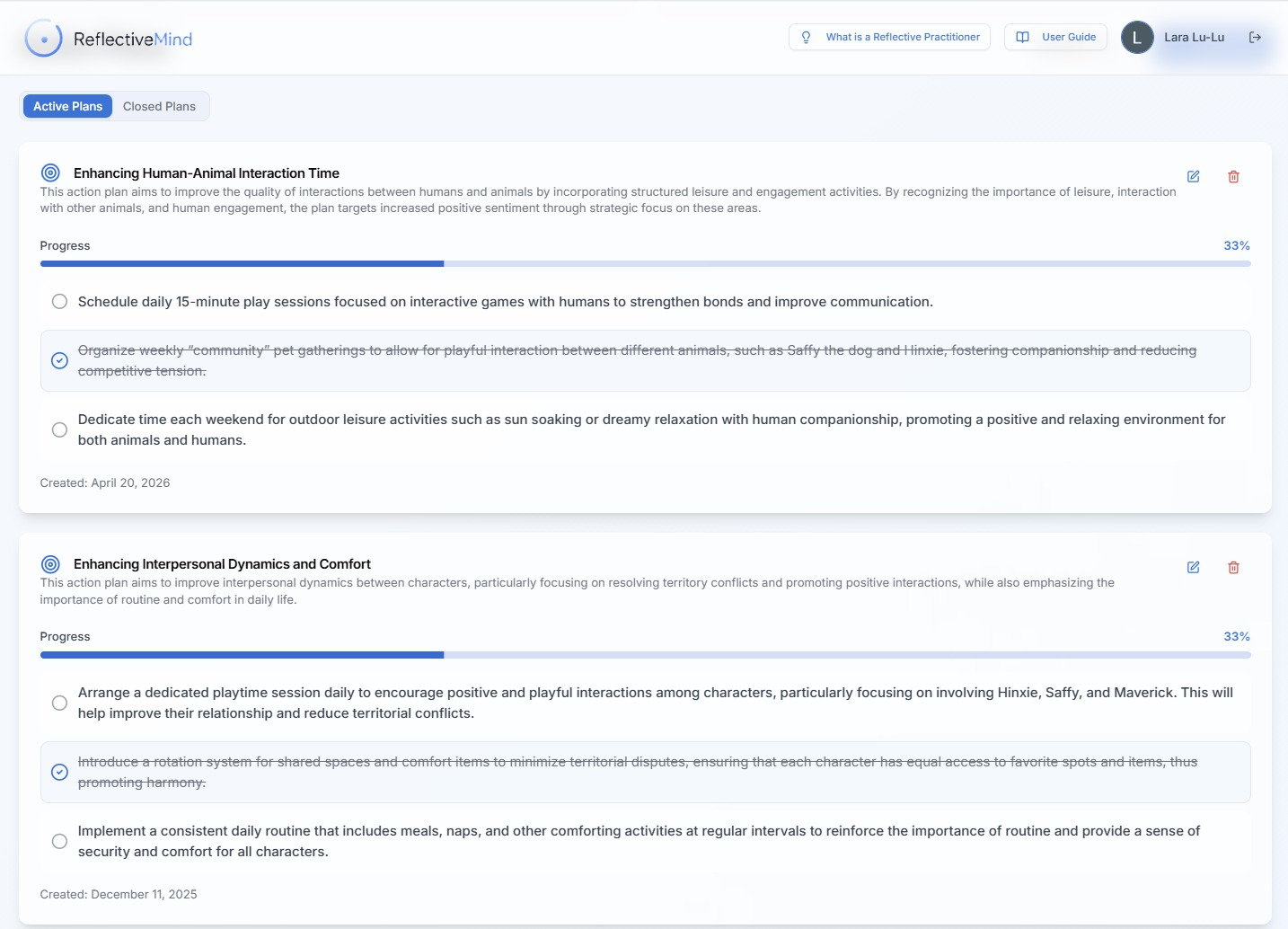Click the ReflectiveMind brand name
Viewport: 1288px width, 929px height.
[x=133, y=39]
